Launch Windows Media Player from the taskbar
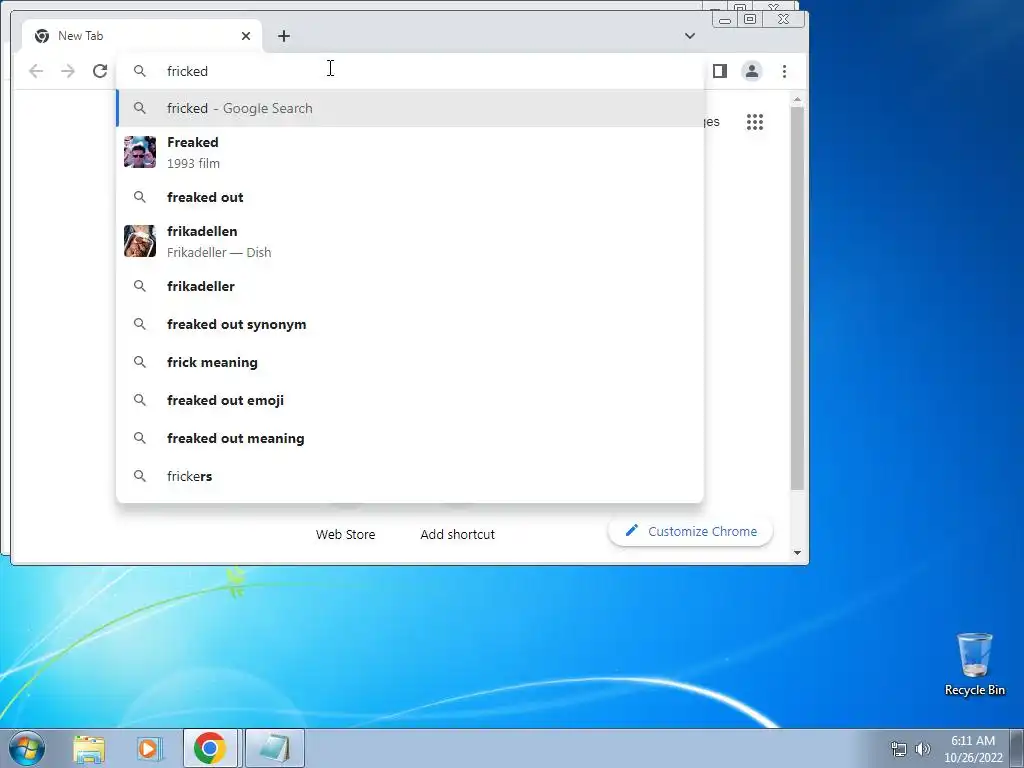The width and height of the screenshot is (1024, 768). pyautogui.click(x=150, y=748)
